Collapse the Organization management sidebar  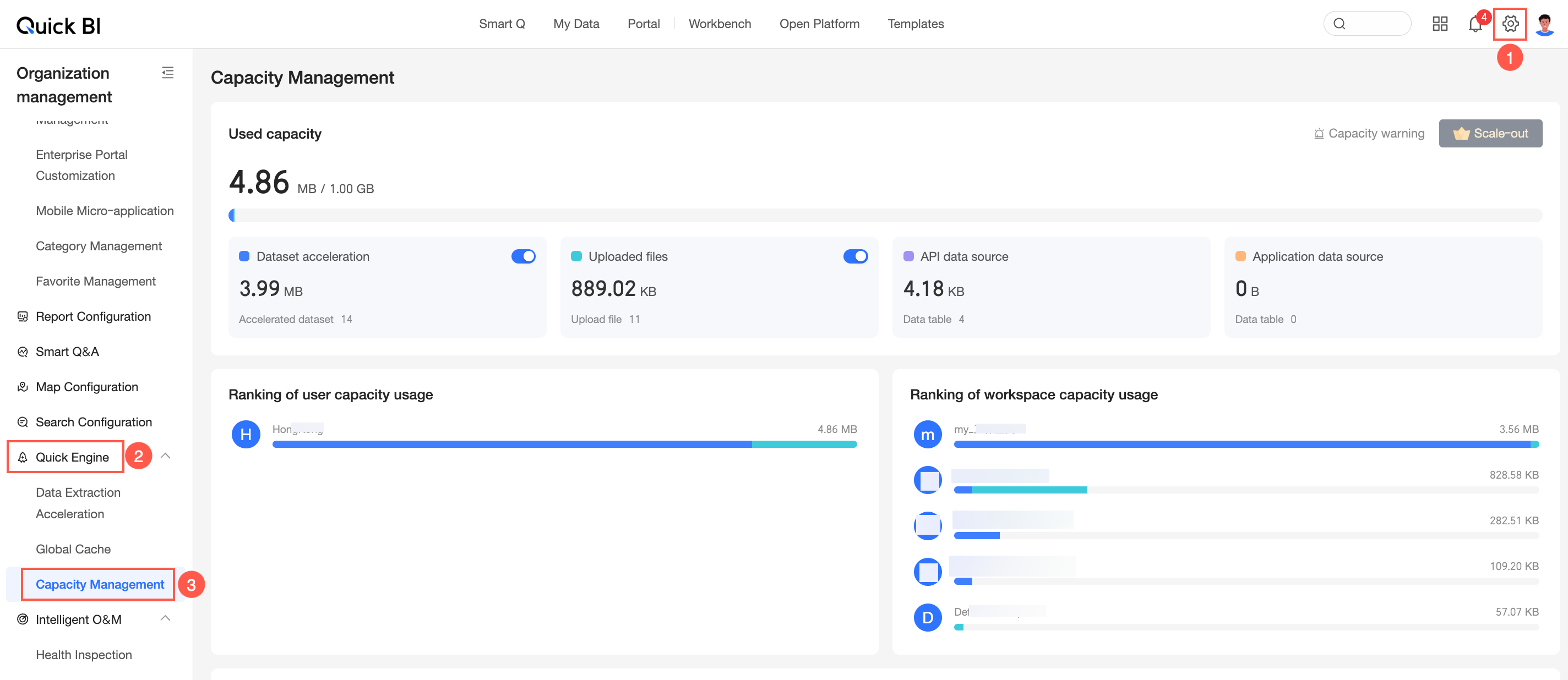(167, 73)
